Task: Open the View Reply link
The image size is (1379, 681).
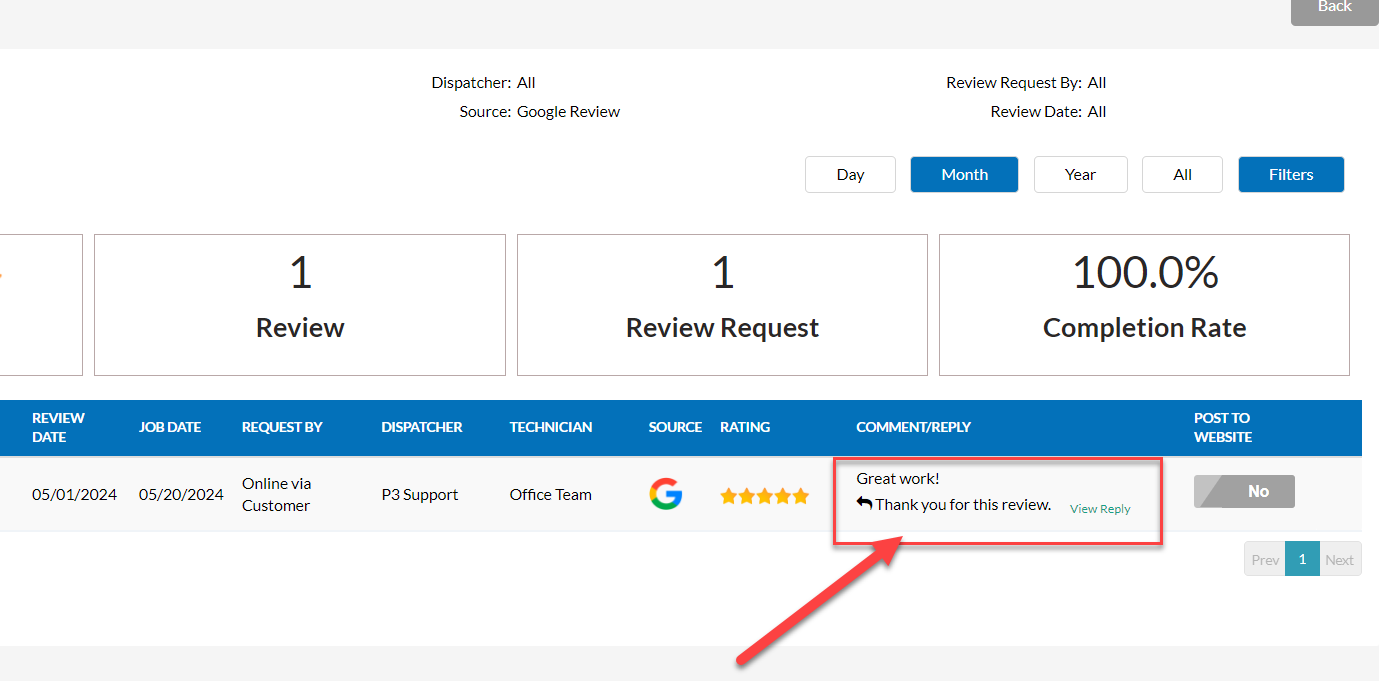Action: click(x=1100, y=509)
